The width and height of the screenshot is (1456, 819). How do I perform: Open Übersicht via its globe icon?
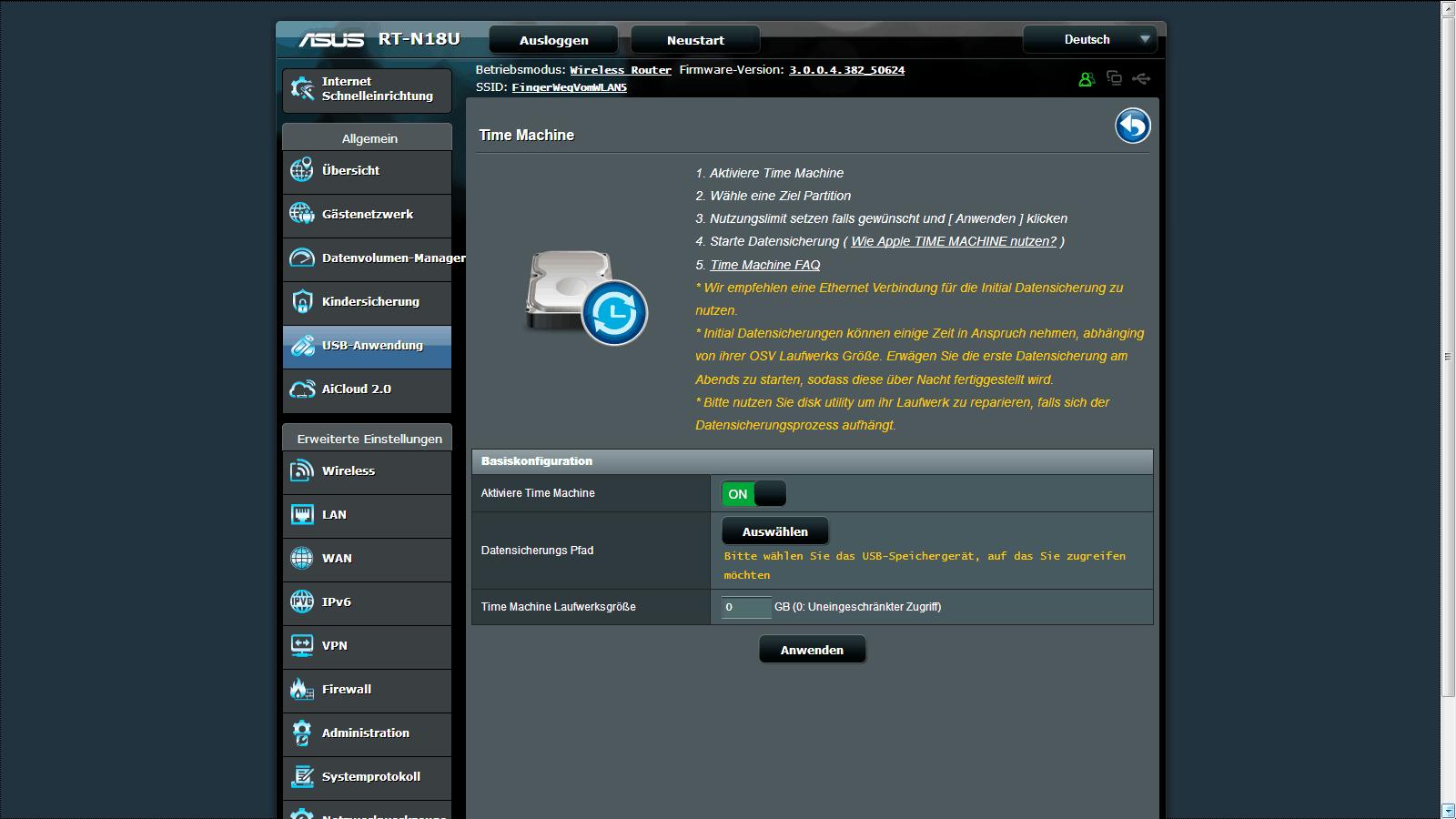tap(302, 170)
